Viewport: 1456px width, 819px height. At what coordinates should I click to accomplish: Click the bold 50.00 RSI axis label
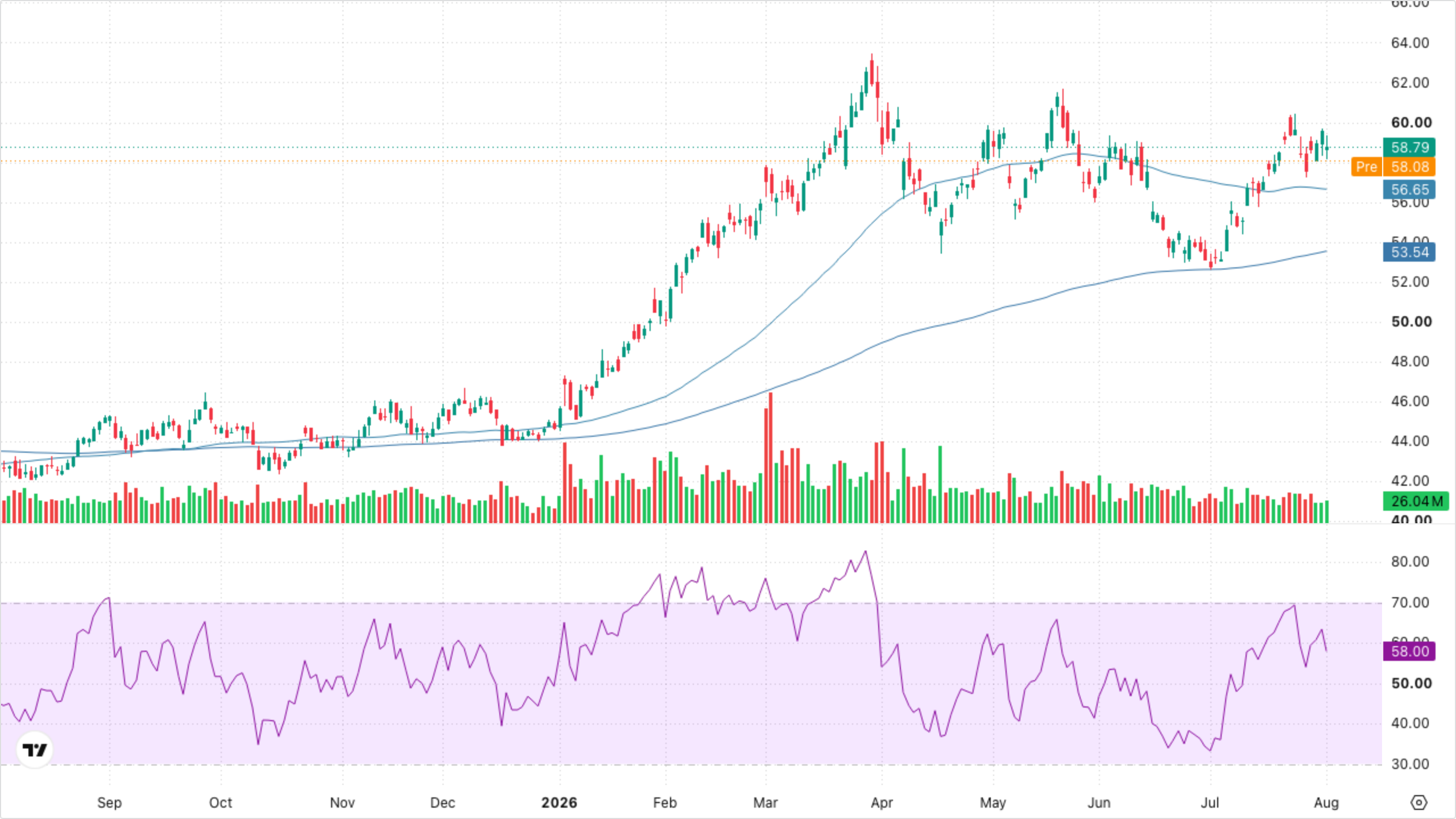point(1411,684)
